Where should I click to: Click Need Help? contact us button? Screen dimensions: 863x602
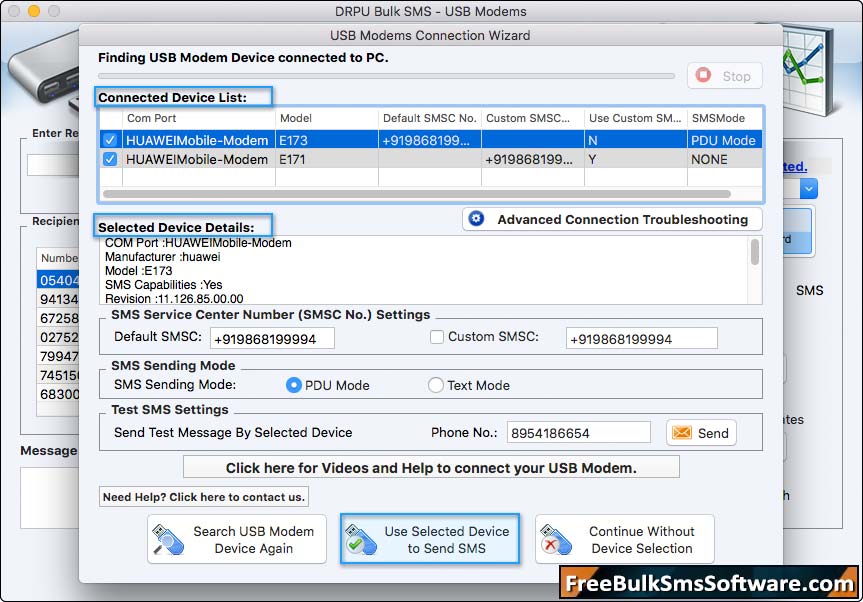pos(204,497)
